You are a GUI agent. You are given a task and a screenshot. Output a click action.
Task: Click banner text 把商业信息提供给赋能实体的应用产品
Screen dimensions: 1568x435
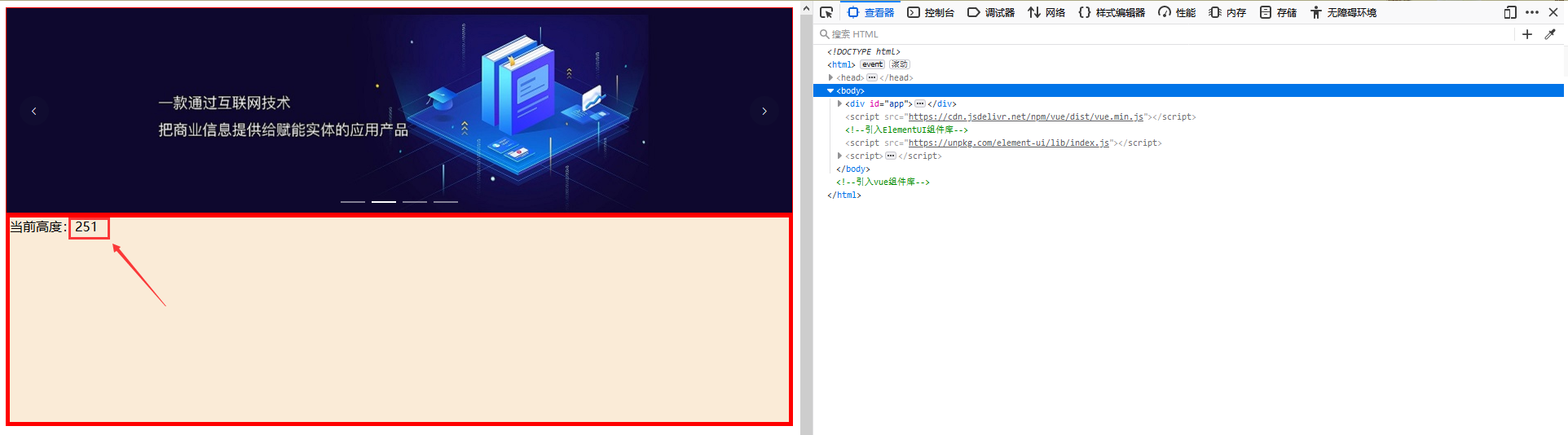[x=284, y=130]
